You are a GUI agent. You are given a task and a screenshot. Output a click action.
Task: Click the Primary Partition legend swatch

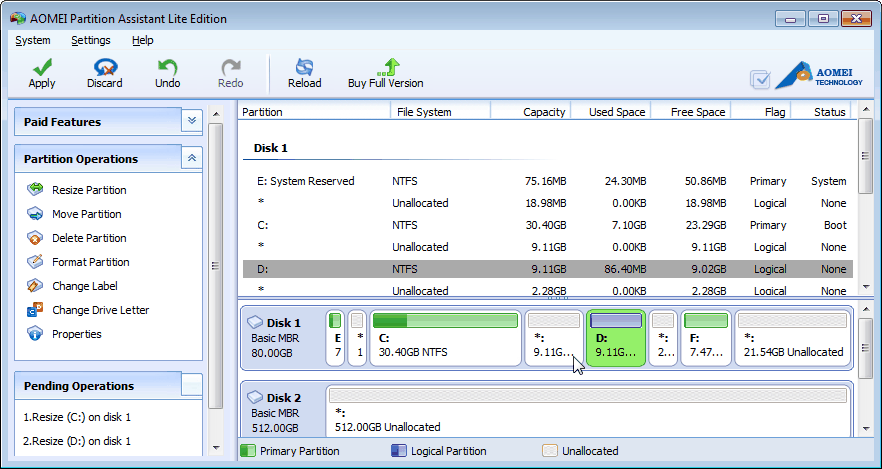248,451
